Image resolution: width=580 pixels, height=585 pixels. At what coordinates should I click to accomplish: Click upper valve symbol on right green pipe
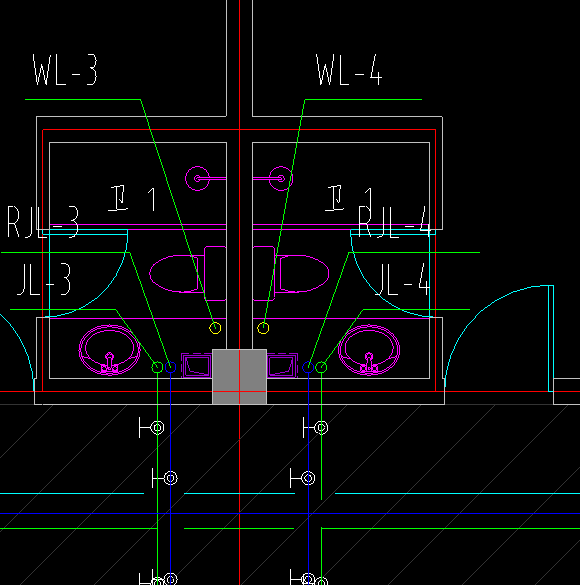tap(316, 428)
